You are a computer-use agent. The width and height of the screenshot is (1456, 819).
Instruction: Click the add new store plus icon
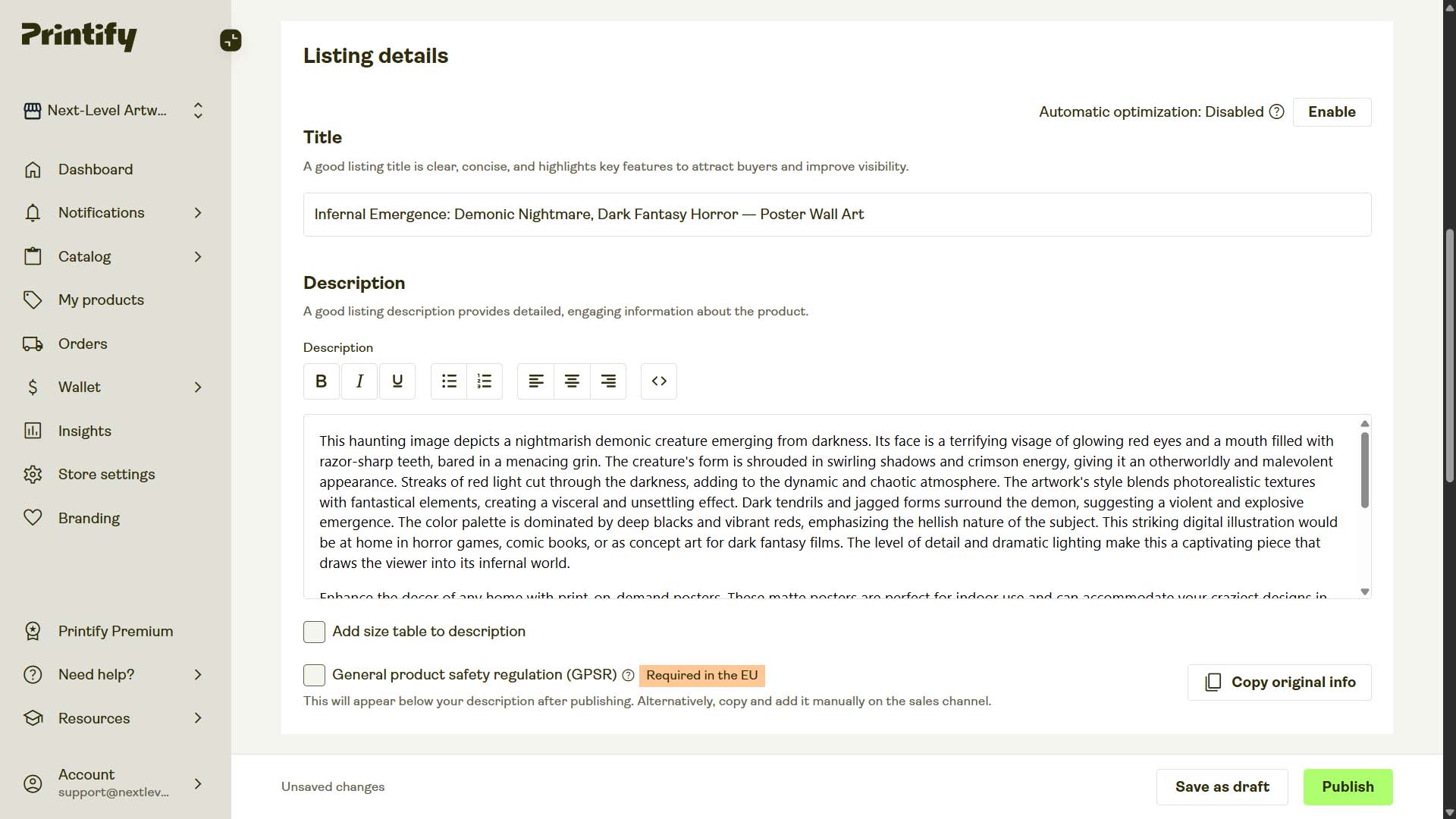pyautogui.click(x=231, y=40)
